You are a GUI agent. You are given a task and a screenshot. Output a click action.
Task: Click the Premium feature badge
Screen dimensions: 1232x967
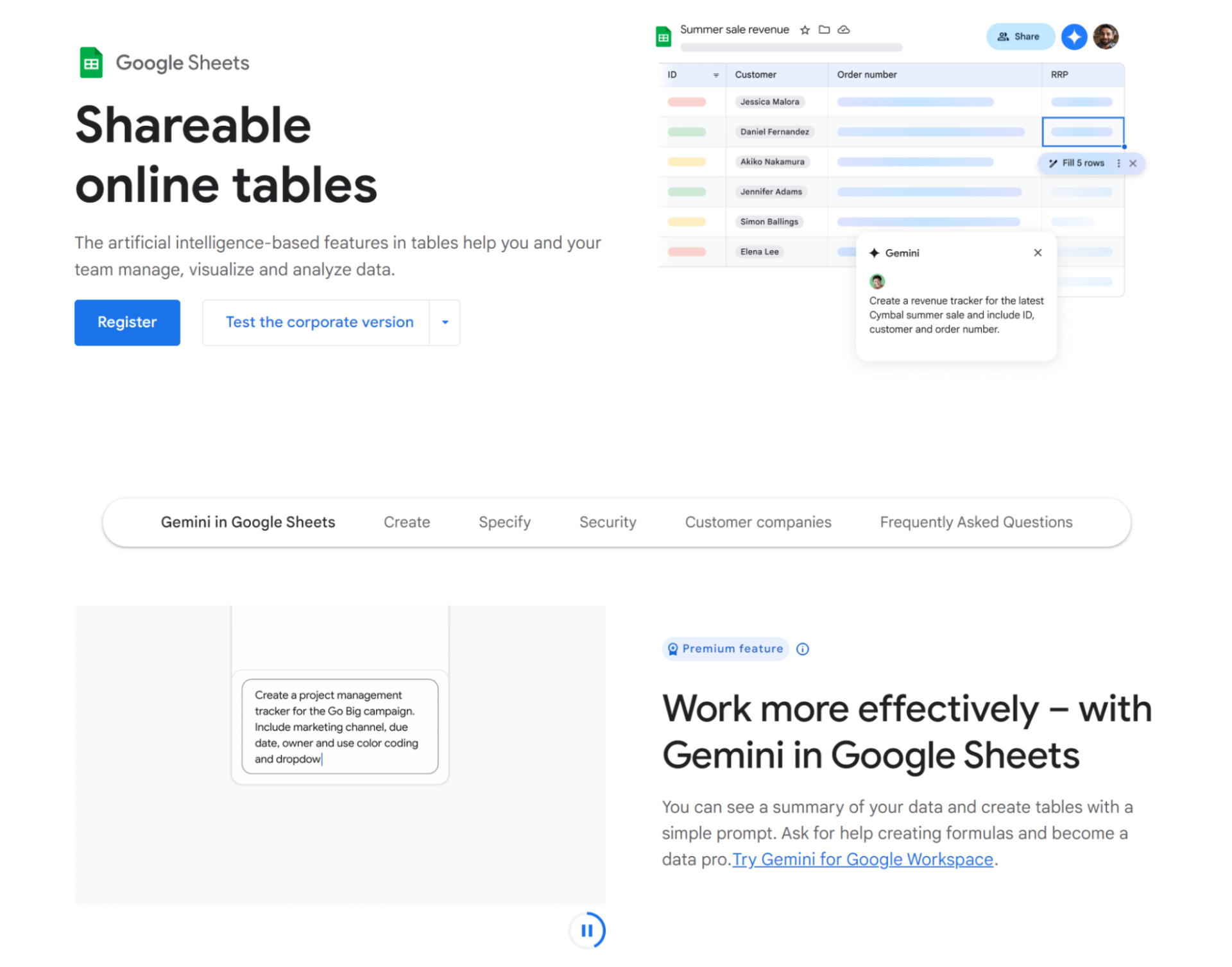pos(725,649)
